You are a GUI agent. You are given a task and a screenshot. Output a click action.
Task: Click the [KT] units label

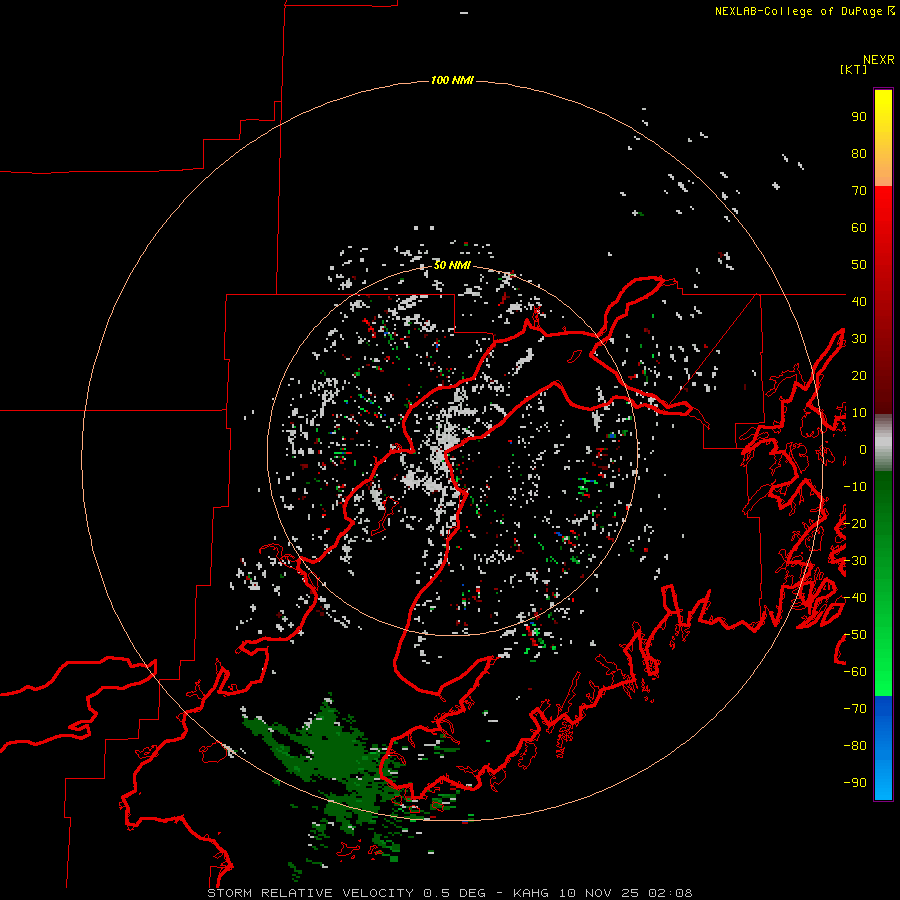pos(854,69)
